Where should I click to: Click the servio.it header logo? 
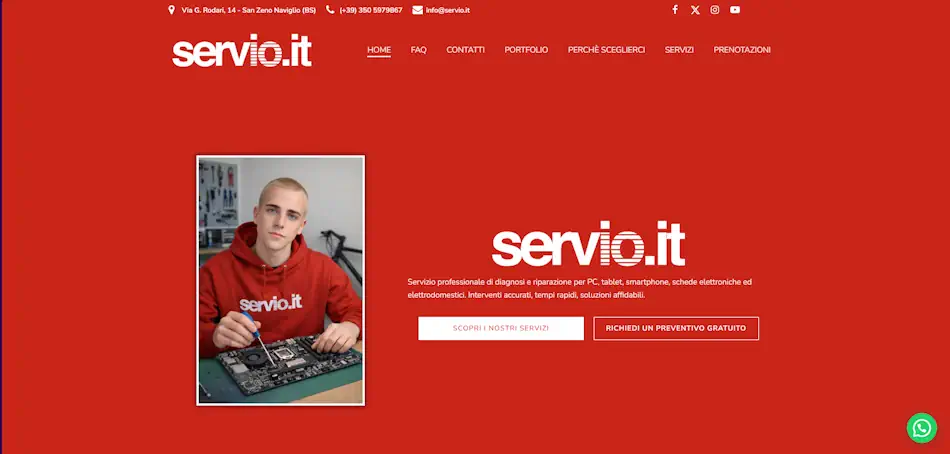pyautogui.click(x=242, y=51)
